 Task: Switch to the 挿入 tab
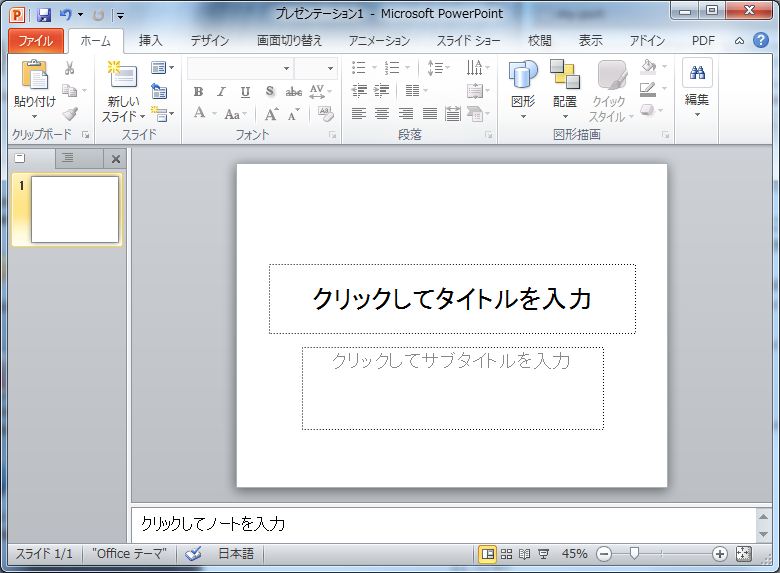(150, 40)
